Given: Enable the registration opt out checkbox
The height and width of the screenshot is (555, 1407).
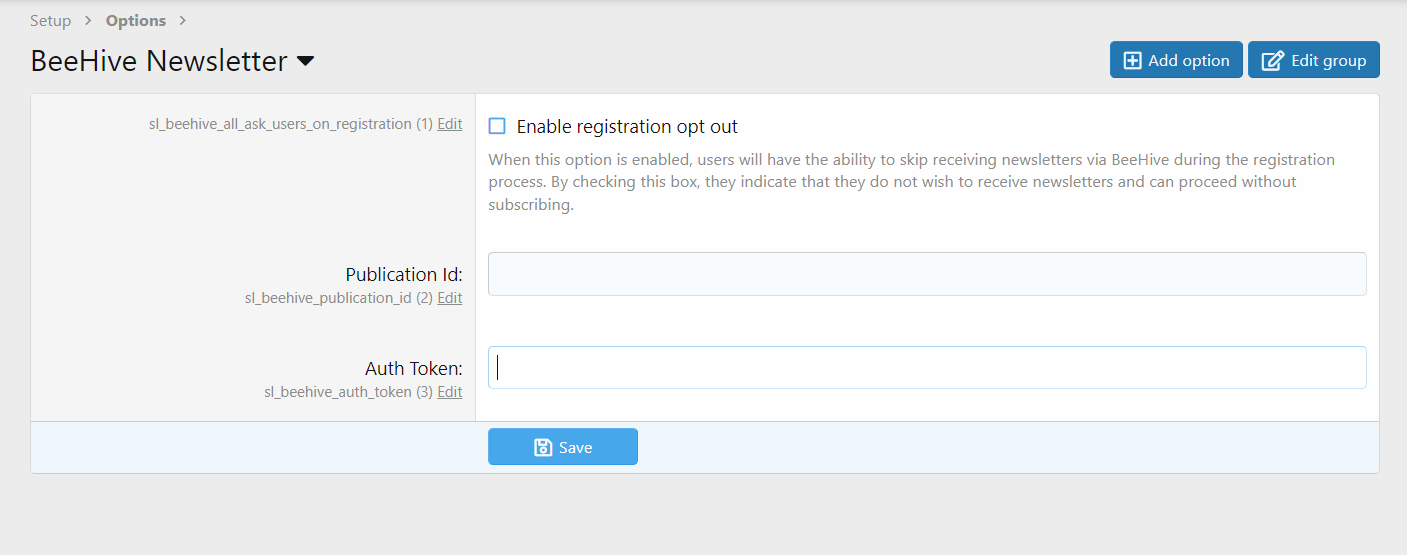Looking at the screenshot, I should [x=497, y=126].
